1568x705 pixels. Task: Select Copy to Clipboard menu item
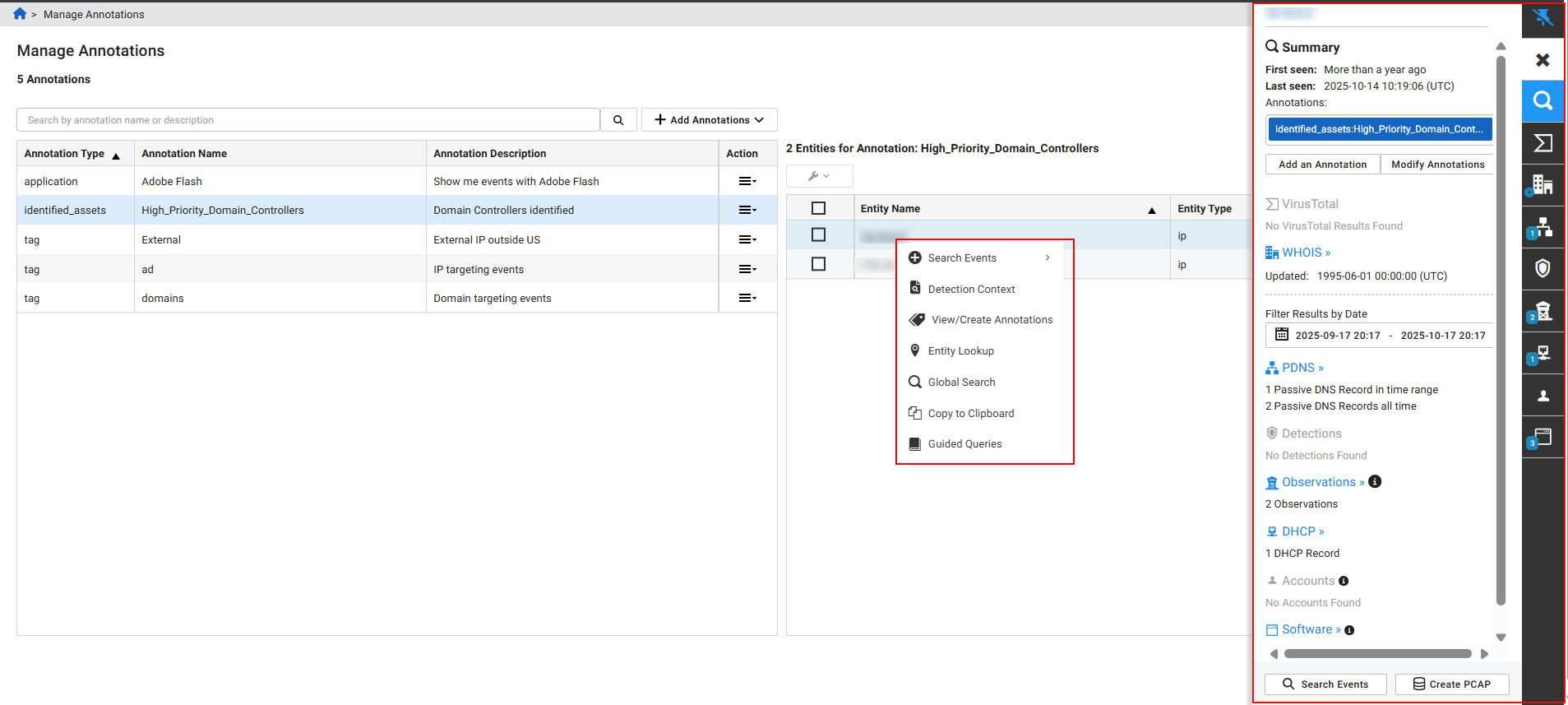click(x=970, y=413)
